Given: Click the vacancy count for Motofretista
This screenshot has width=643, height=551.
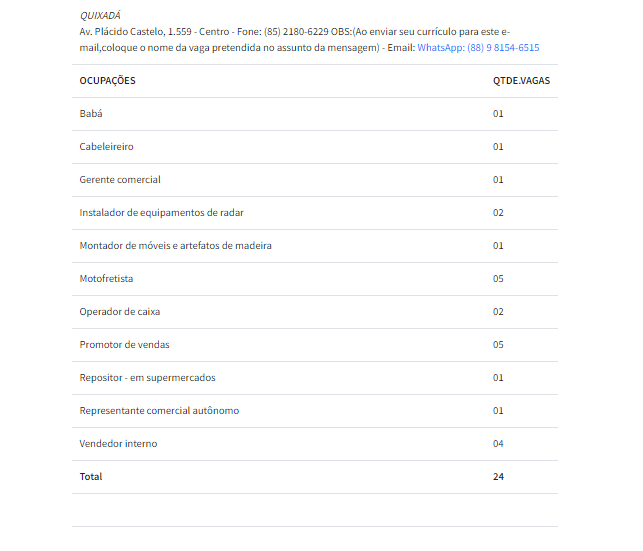Looking at the screenshot, I should point(498,279).
